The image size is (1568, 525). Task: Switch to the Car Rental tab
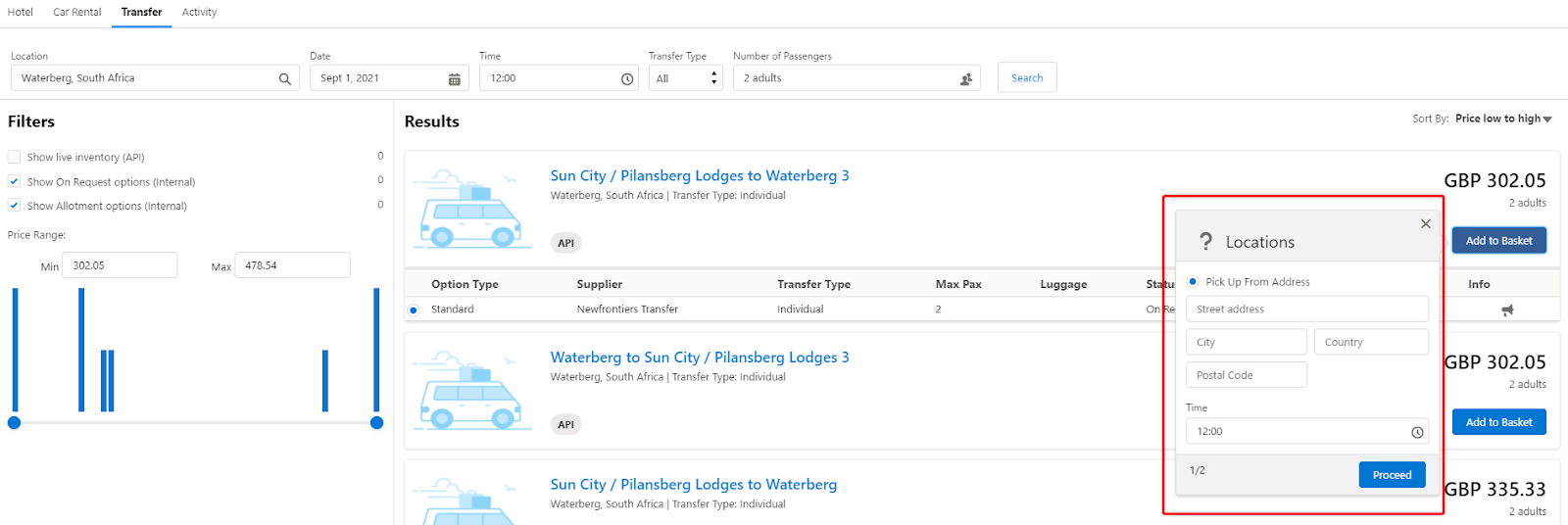point(77,12)
